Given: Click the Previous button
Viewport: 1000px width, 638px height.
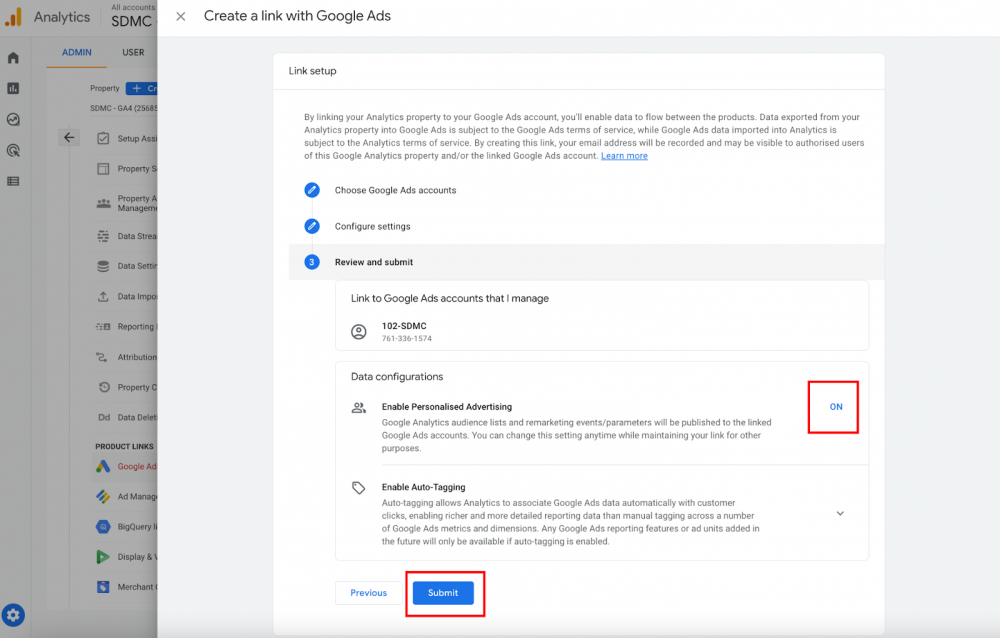Looking at the screenshot, I should click(x=369, y=593).
